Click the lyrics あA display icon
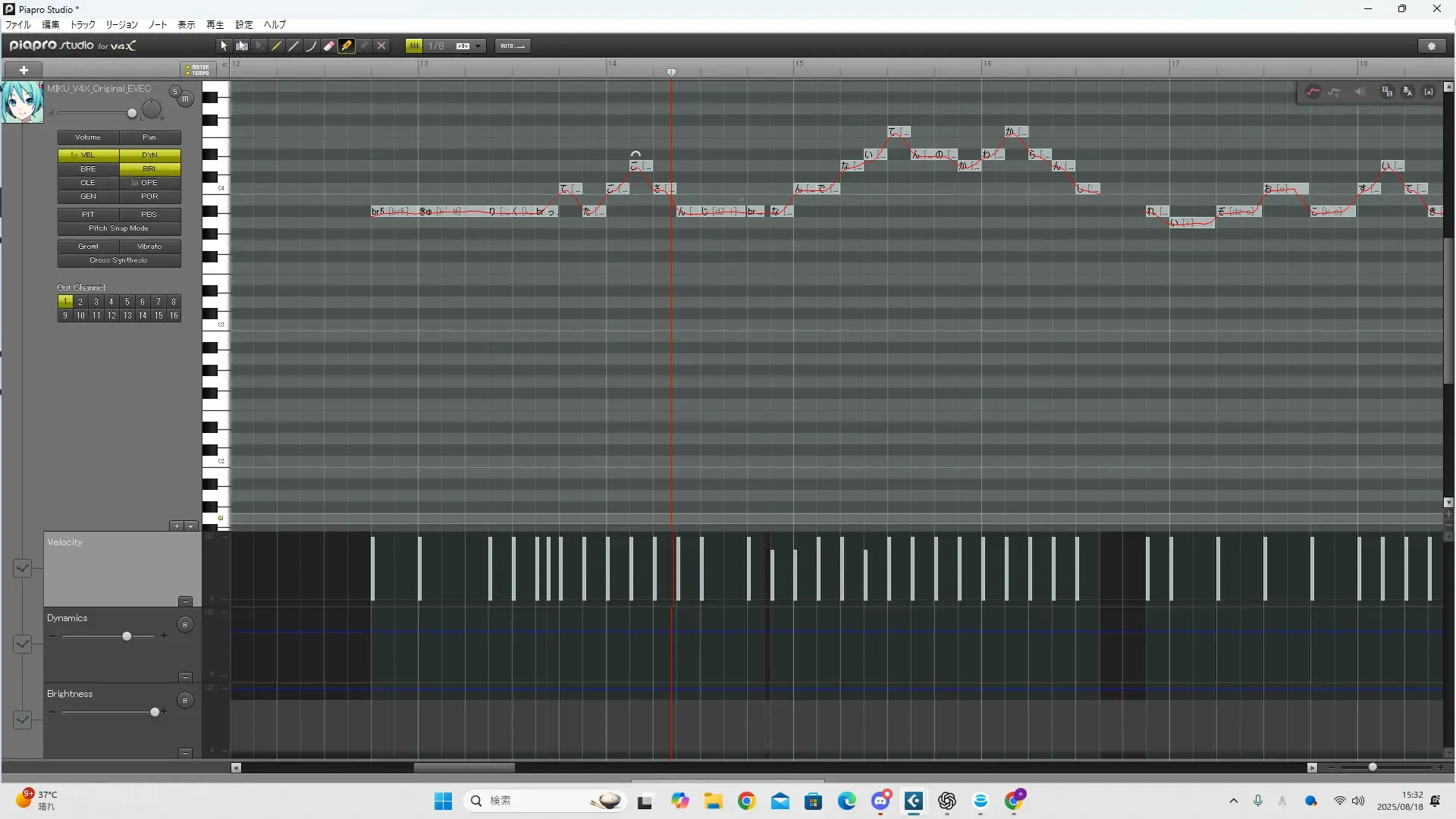Image resolution: width=1456 pixels, height=819 pixels. pos(1407,92)
